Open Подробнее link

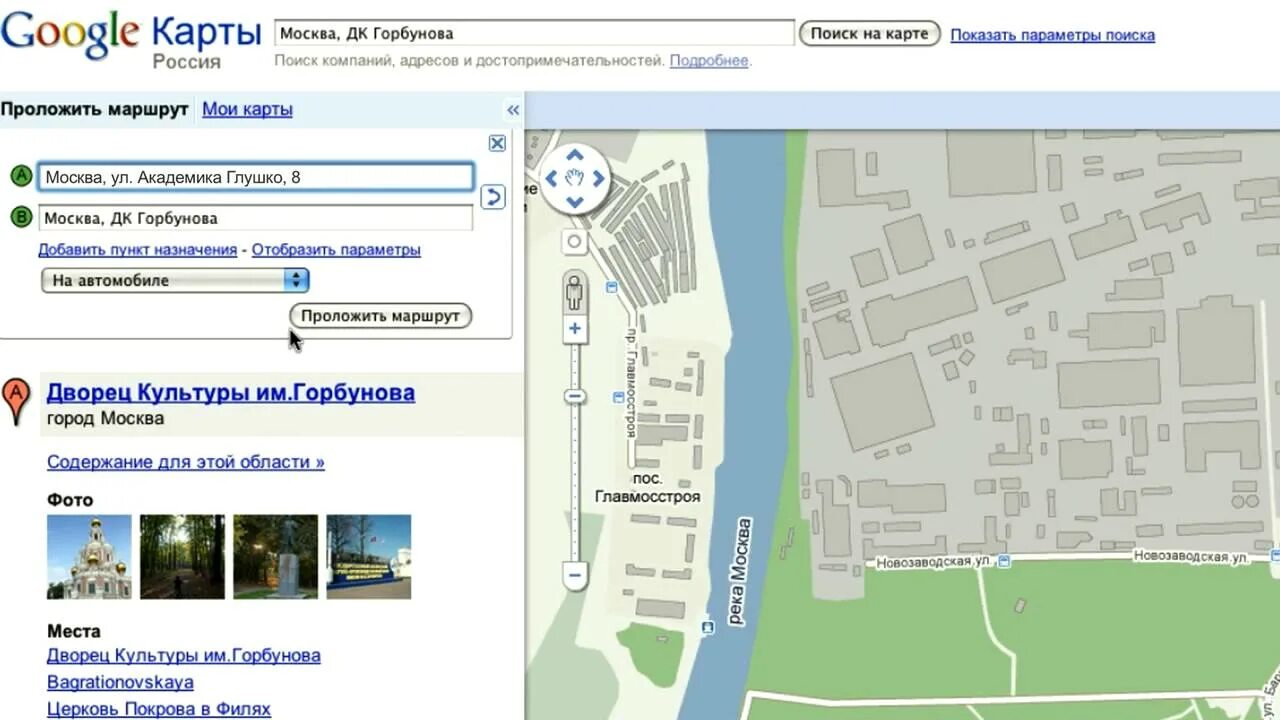tap(709, 60)
